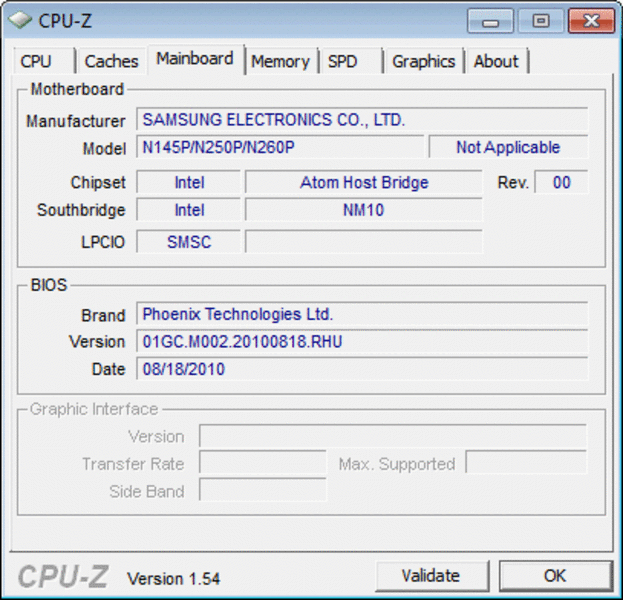
Task: Click the LPCIO label
Action: (x=103, y=242)
